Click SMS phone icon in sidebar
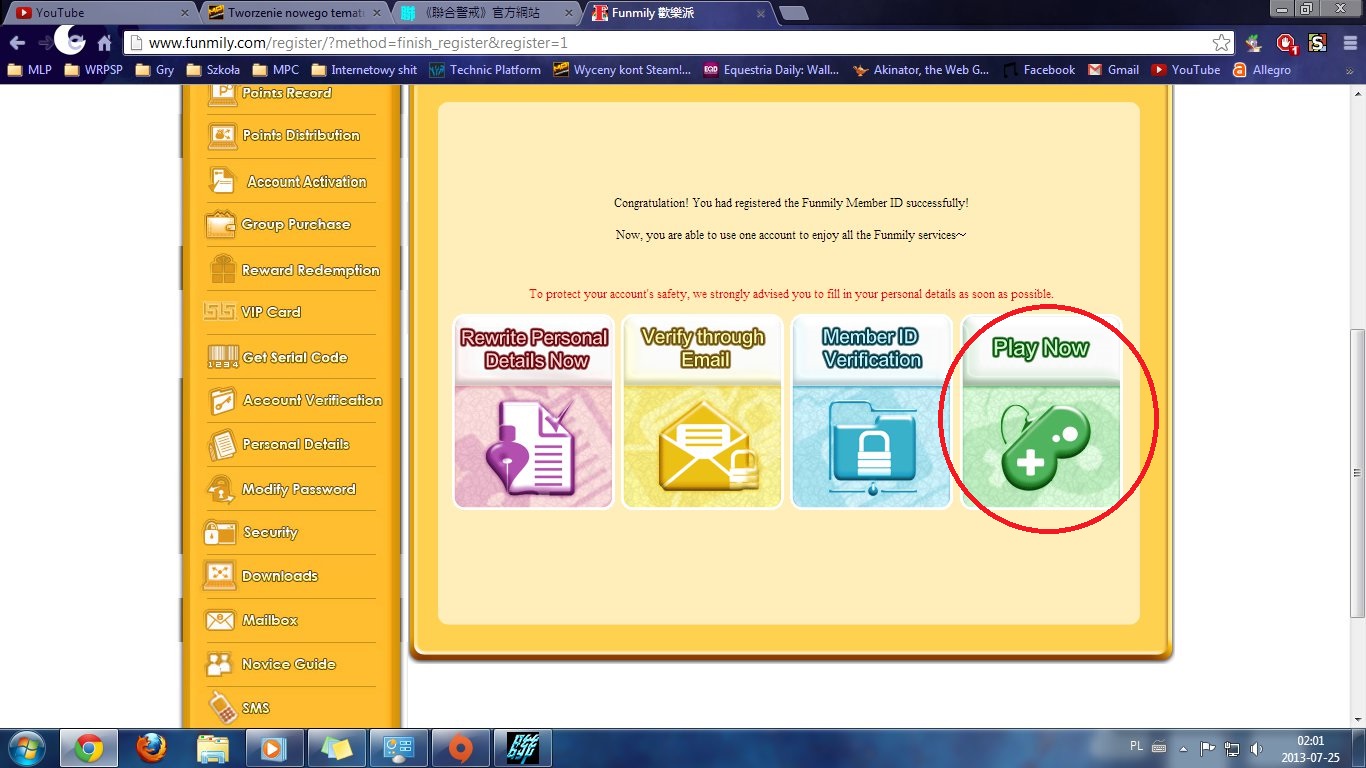The image size is (1366, 768). pyautogui.click(x=222, y=708)
